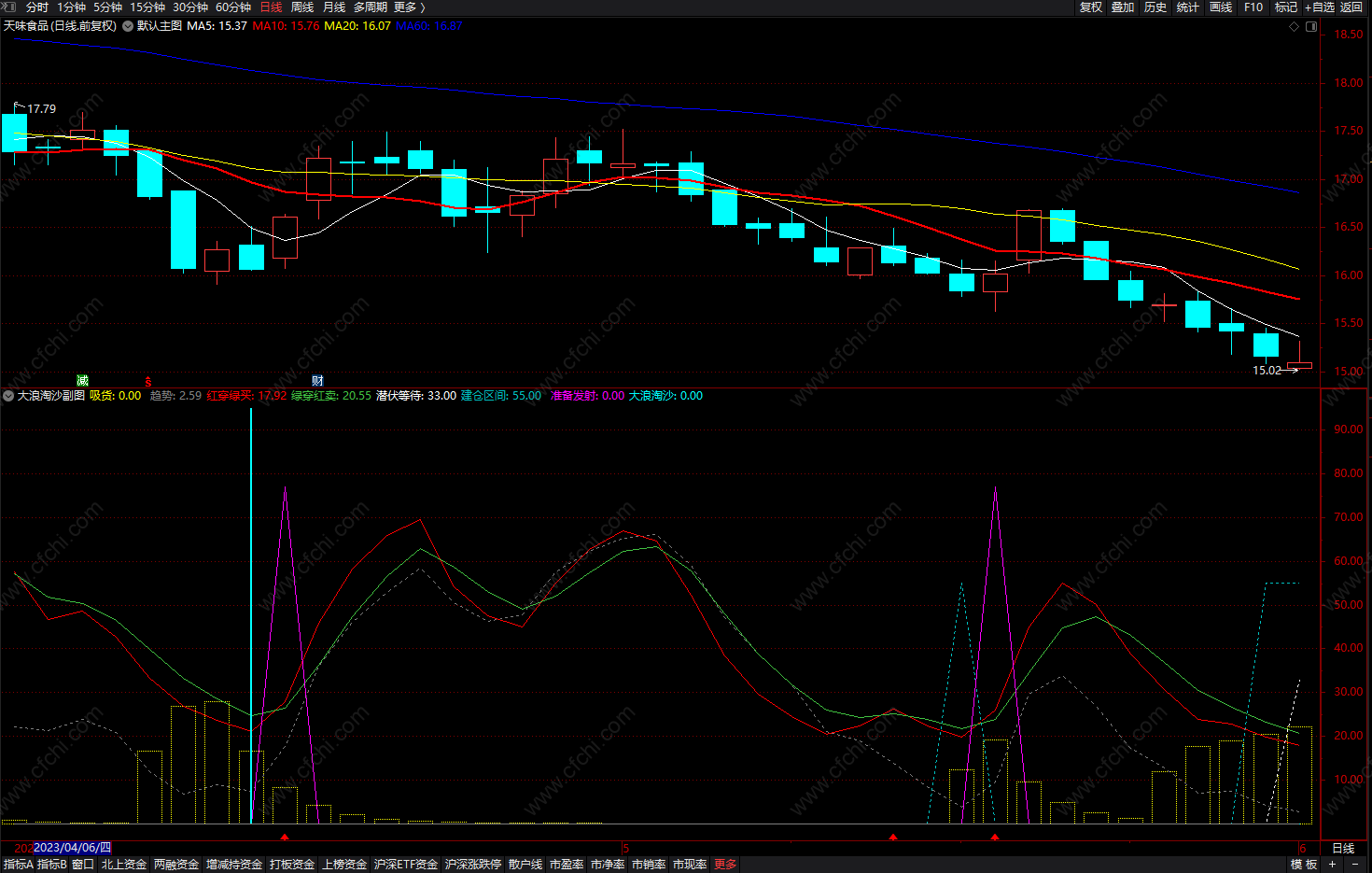Image resolution: width=1372 pixels, height=873 pixels.
Task: Open the 复权 adjustment menu
Action: [x=1091, y=7]
